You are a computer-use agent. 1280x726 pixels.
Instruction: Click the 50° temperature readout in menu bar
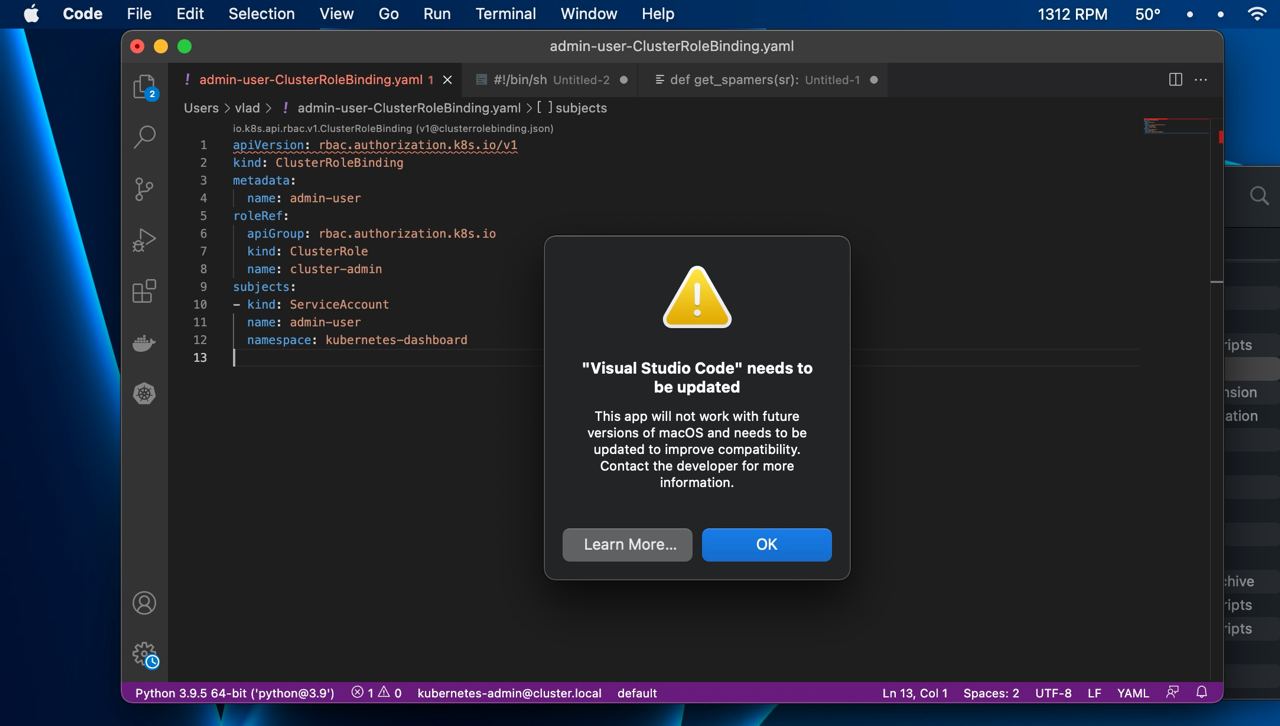click(1148, 14)
